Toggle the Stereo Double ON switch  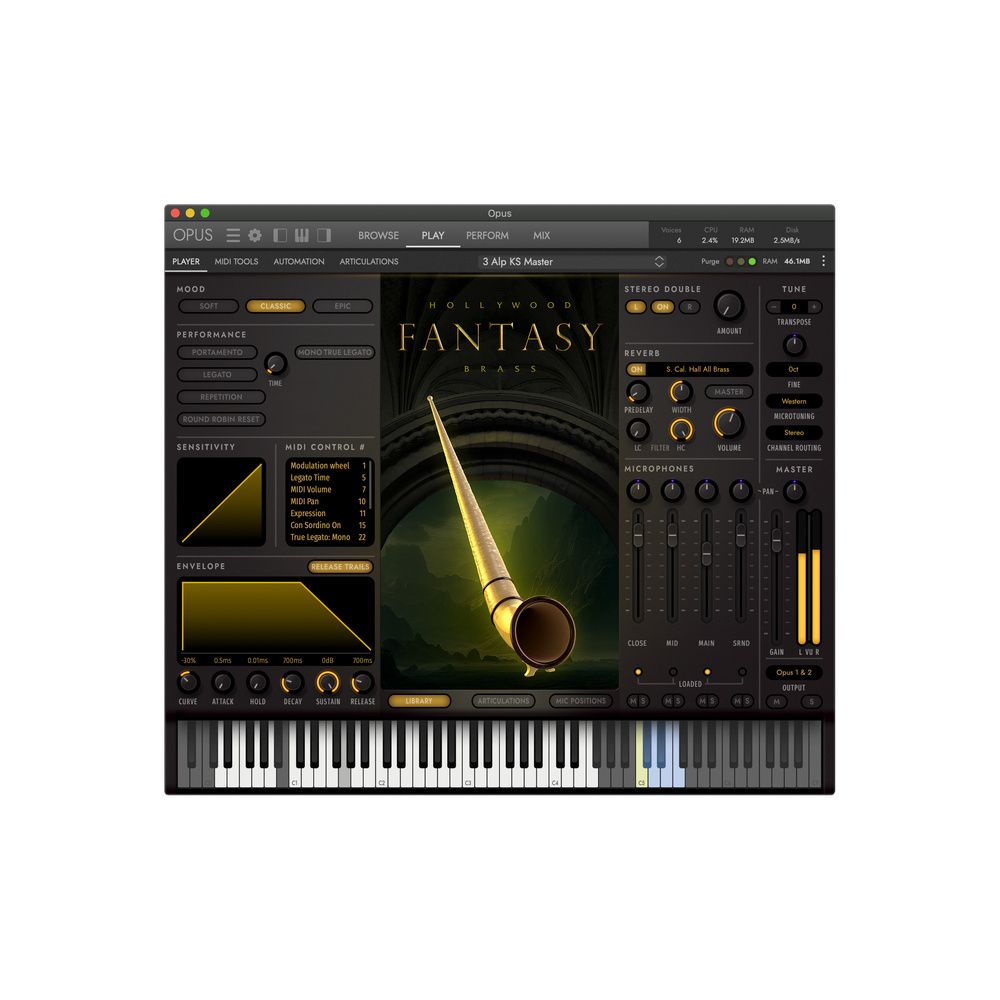(x=661, y=307)
